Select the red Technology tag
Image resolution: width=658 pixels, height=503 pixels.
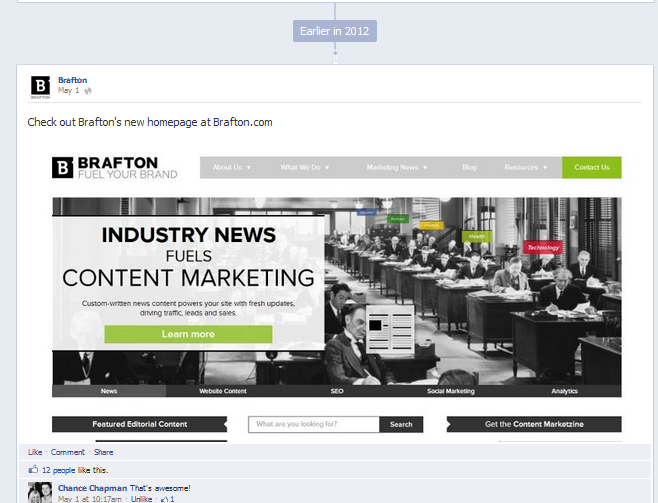click(543, 248)
